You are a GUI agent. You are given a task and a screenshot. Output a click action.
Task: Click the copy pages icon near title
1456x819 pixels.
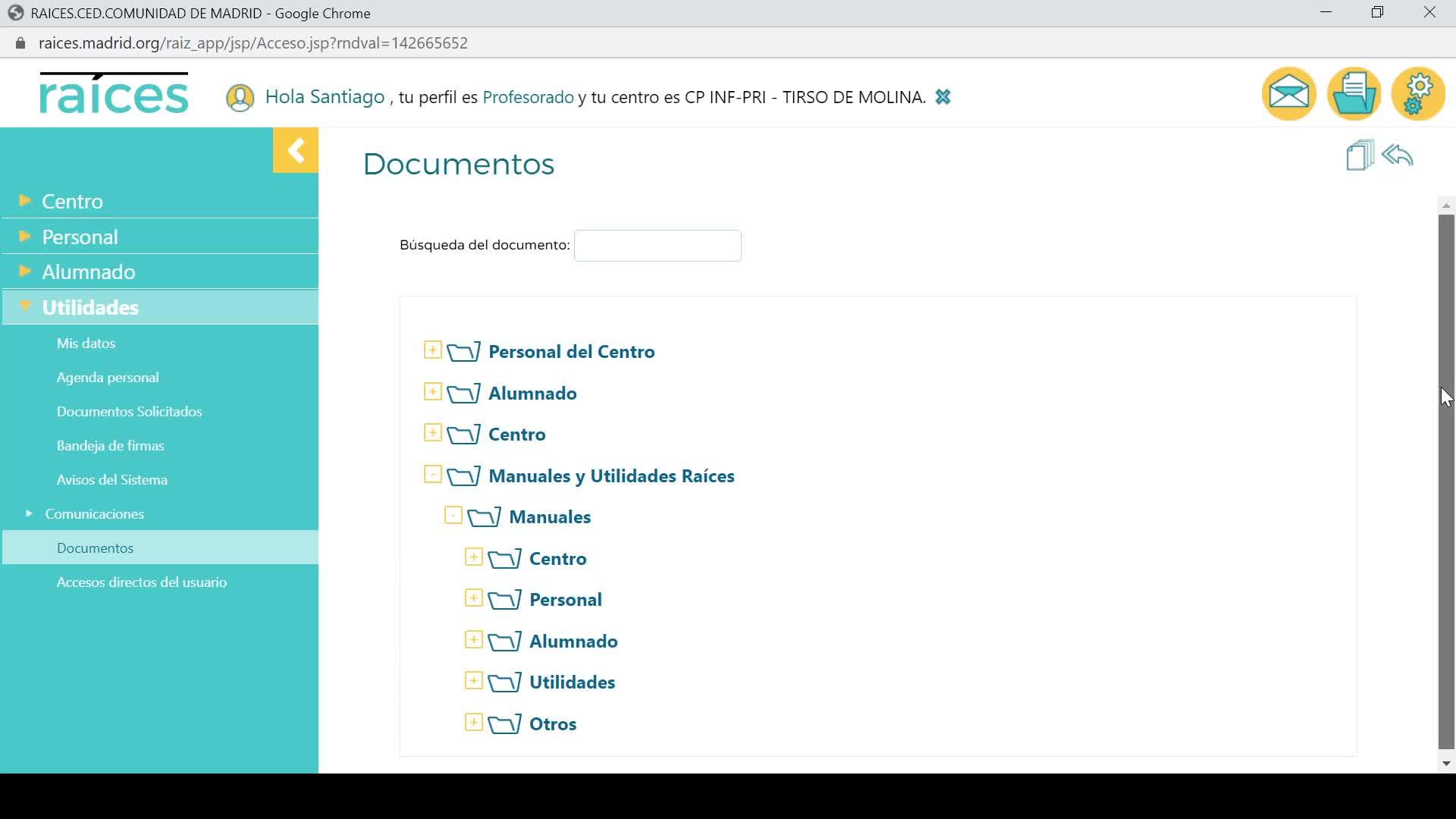[1360, 155]
